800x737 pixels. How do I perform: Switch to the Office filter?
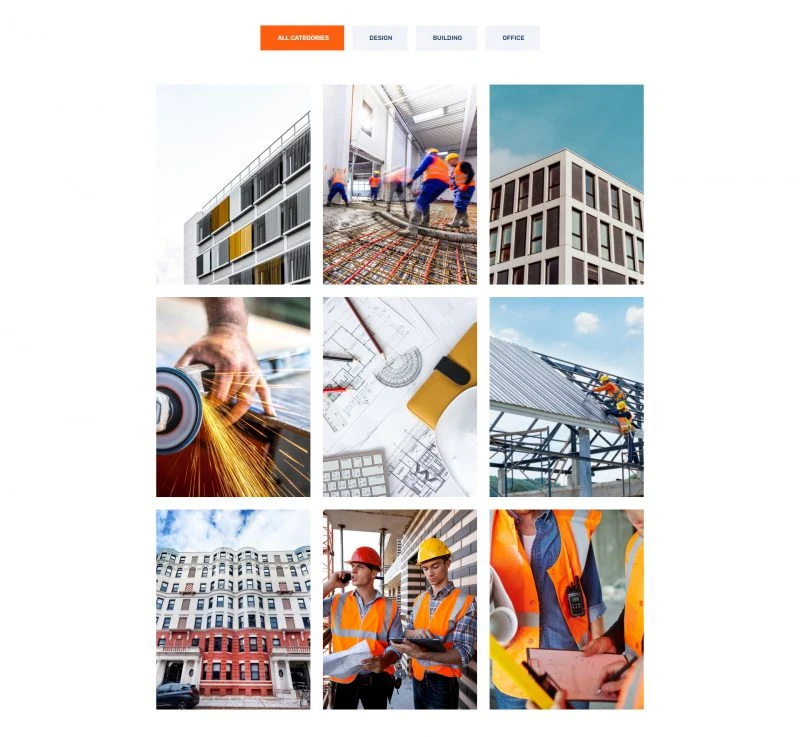tap(512, 38)
